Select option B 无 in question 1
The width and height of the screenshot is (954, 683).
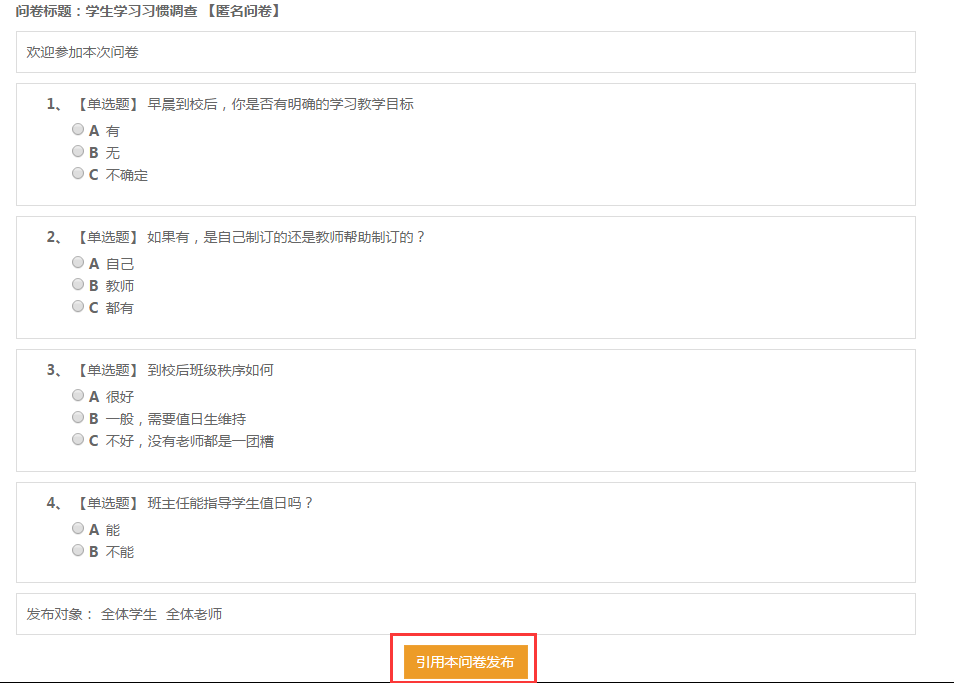coord(78,151)
